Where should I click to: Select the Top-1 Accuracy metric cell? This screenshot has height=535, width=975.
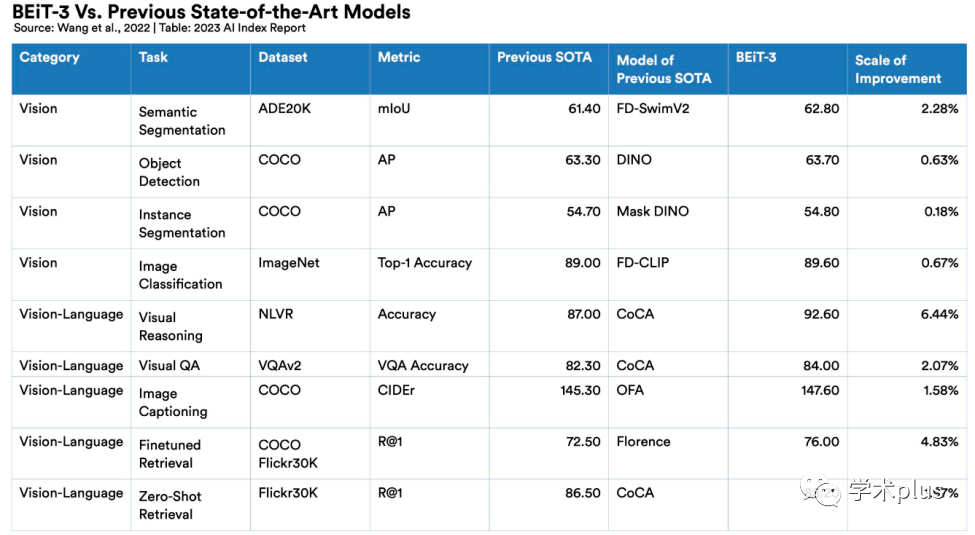[424, 263]
